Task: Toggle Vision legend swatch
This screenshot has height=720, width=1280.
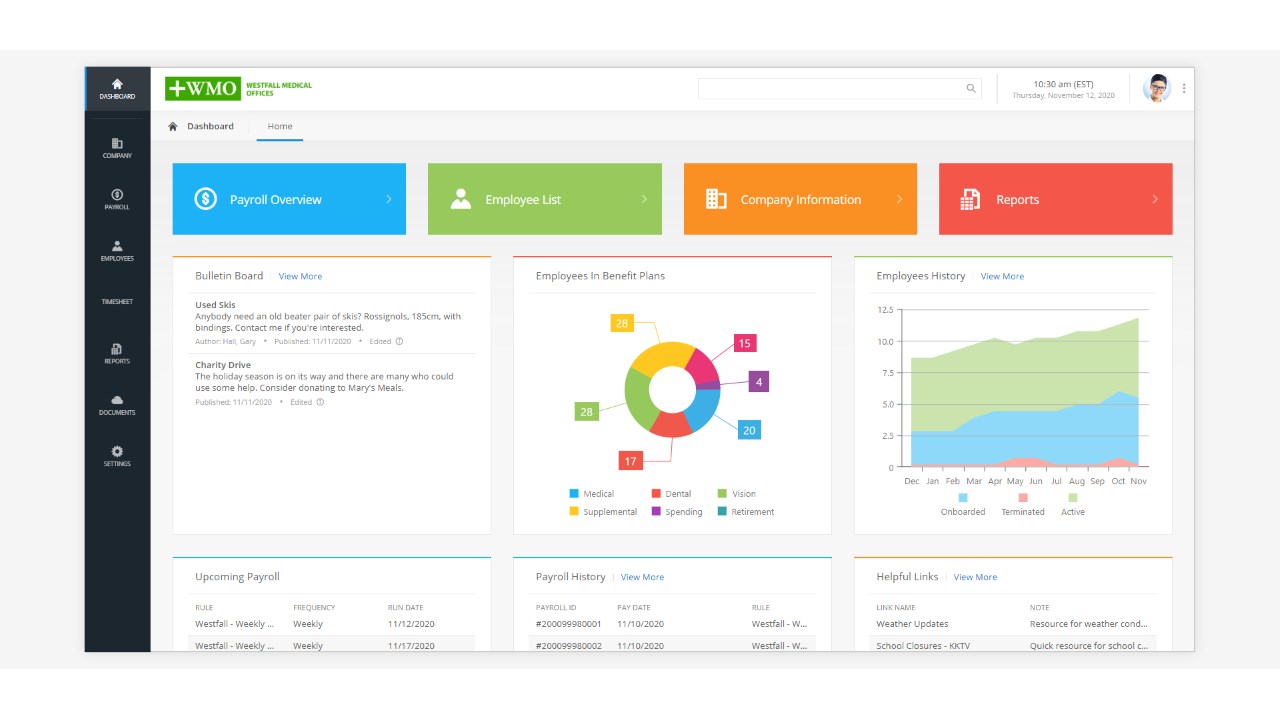Action: (722, 493)
